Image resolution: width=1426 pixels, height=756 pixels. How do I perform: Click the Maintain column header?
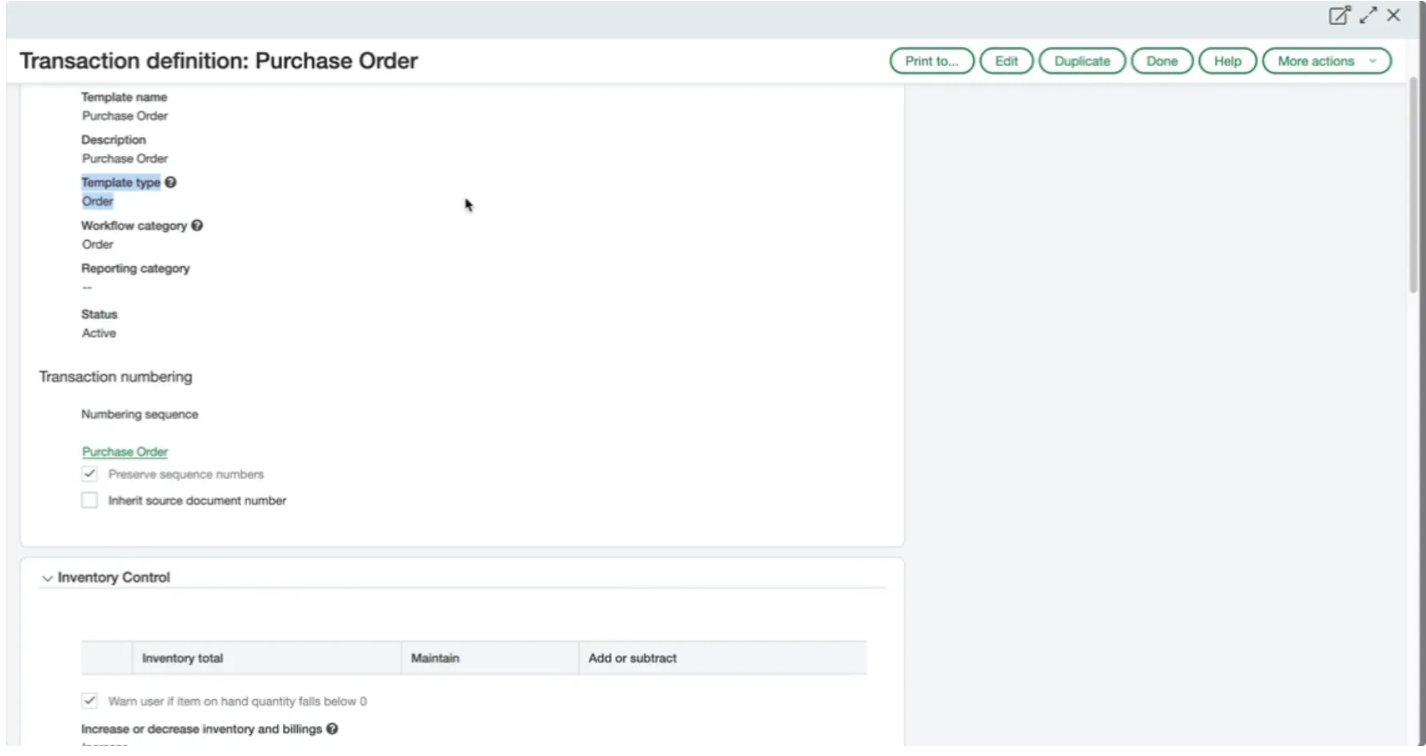click(489, 658)
